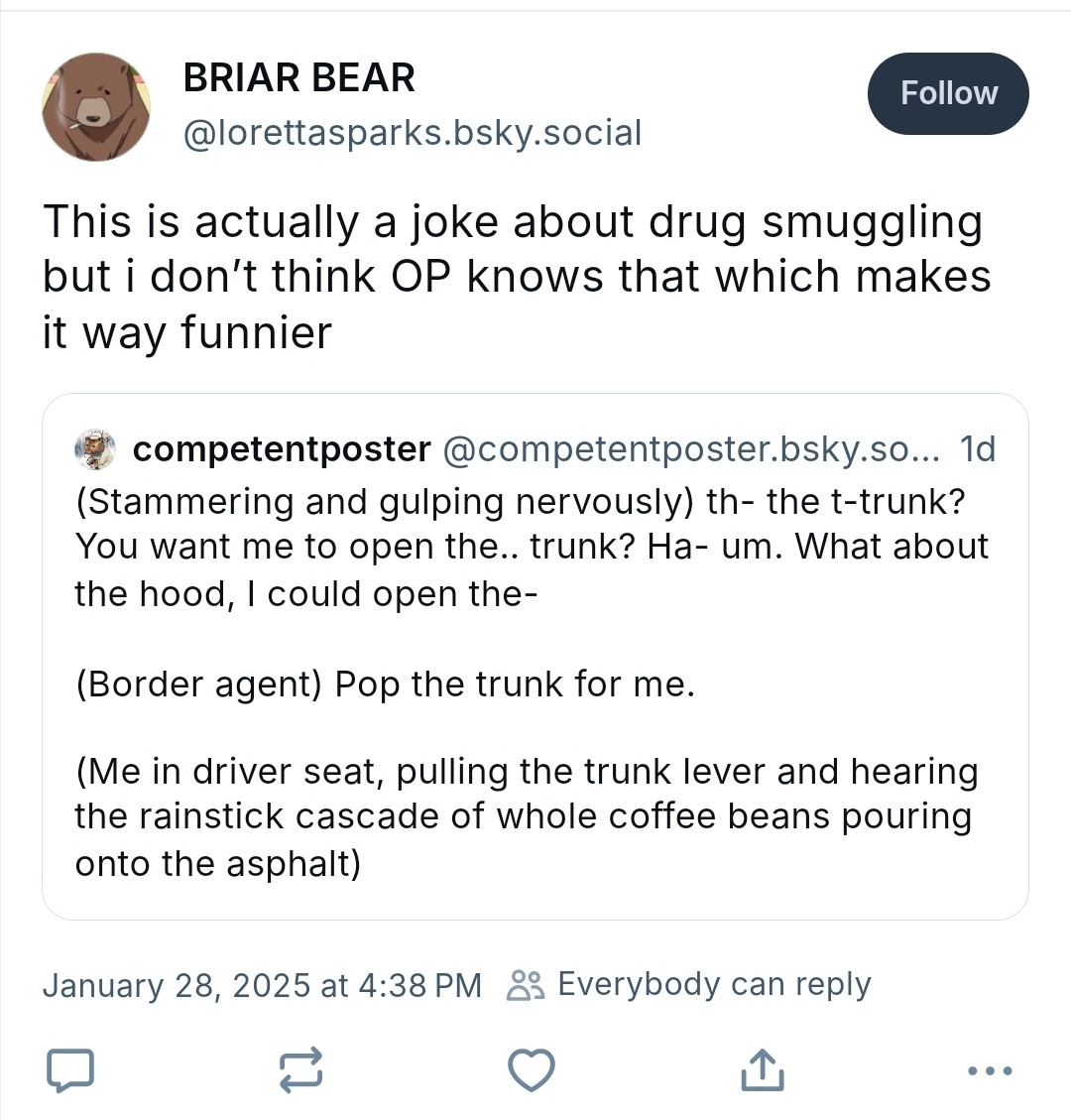Open the quoted post's 1d timestamp
The width and height of the screenshot is (1071, 1120).
[978, 449]
